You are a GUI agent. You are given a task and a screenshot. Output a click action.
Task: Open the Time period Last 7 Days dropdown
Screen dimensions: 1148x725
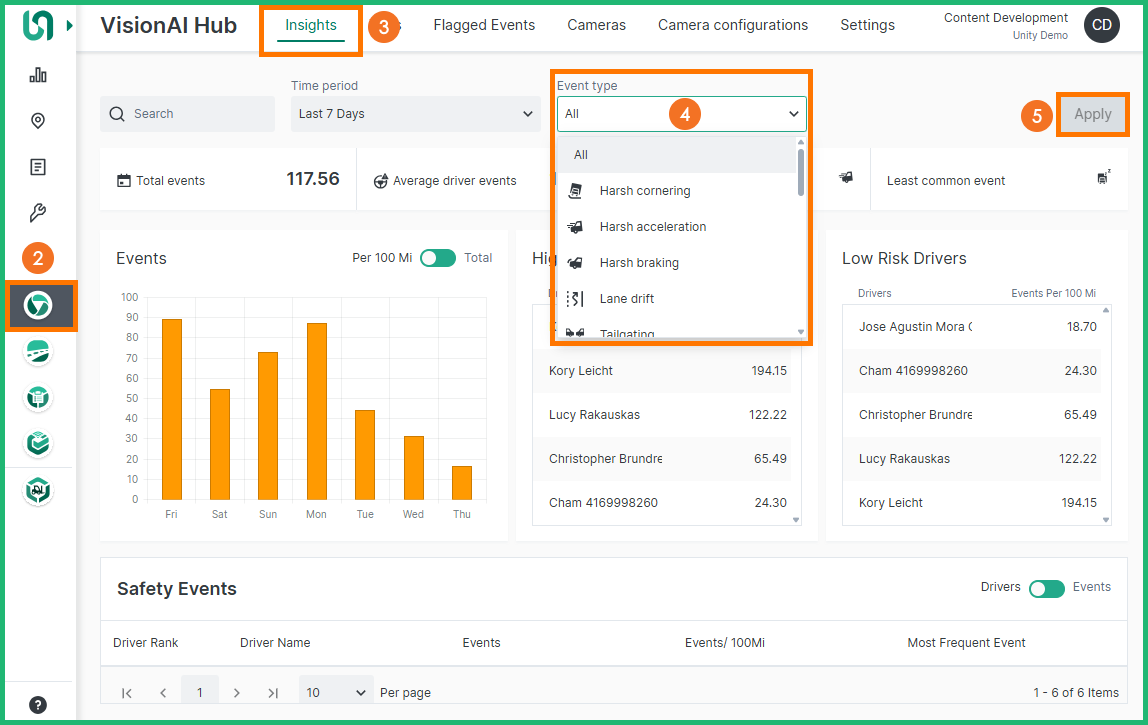pos(416,114)
